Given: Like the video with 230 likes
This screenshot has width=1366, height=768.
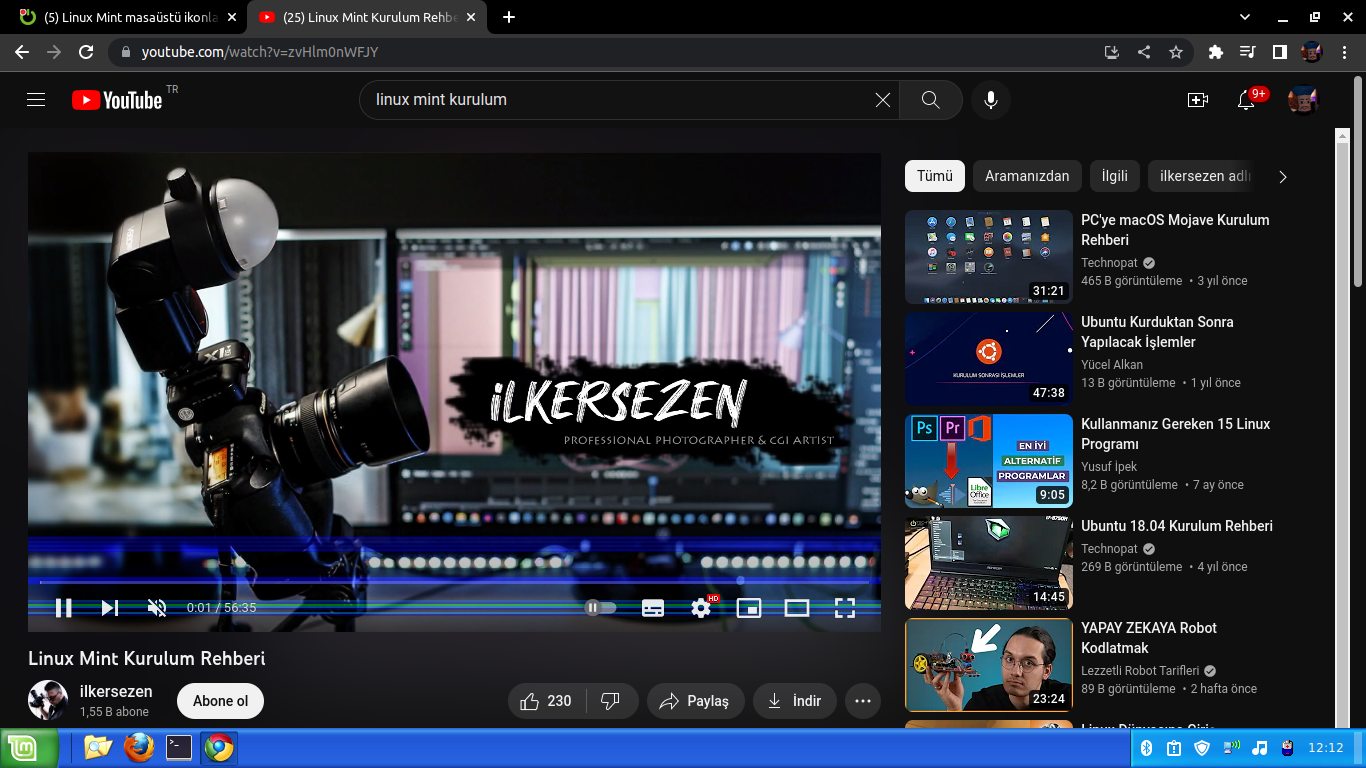Looking at the screenshot, I should (x=547, y=701).
